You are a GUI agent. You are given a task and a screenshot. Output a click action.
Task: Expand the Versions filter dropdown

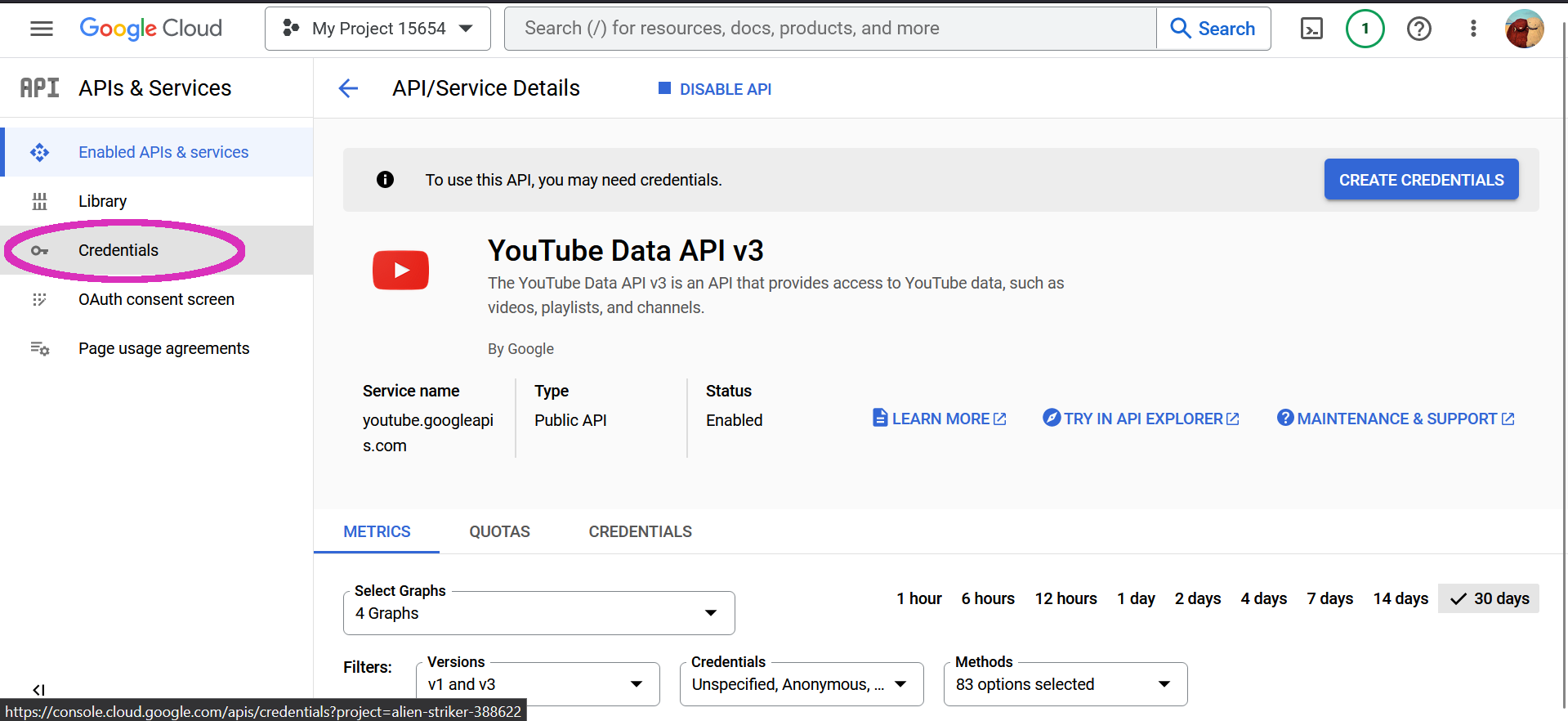coord(537,684)
